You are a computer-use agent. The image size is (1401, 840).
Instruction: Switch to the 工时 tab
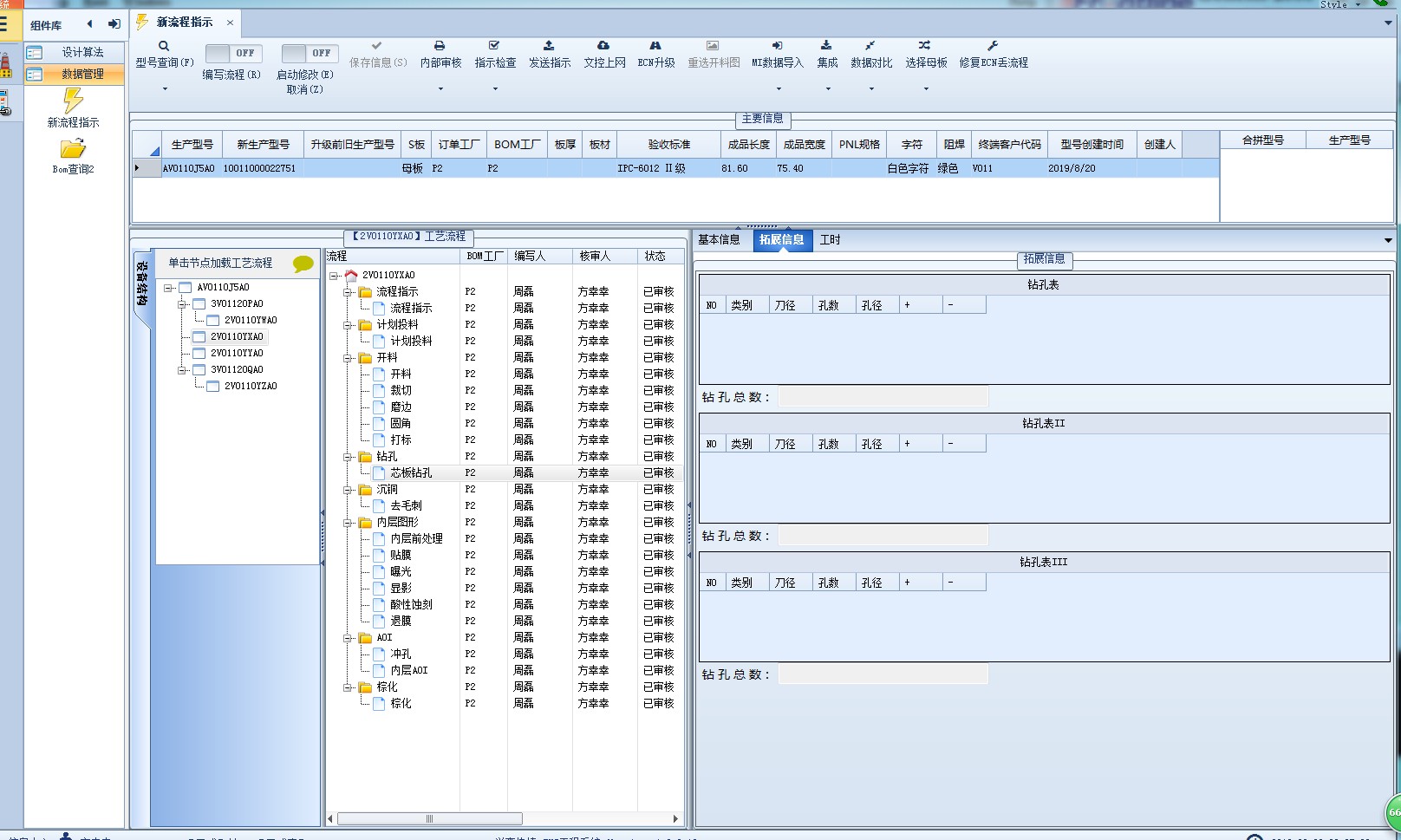830,240
